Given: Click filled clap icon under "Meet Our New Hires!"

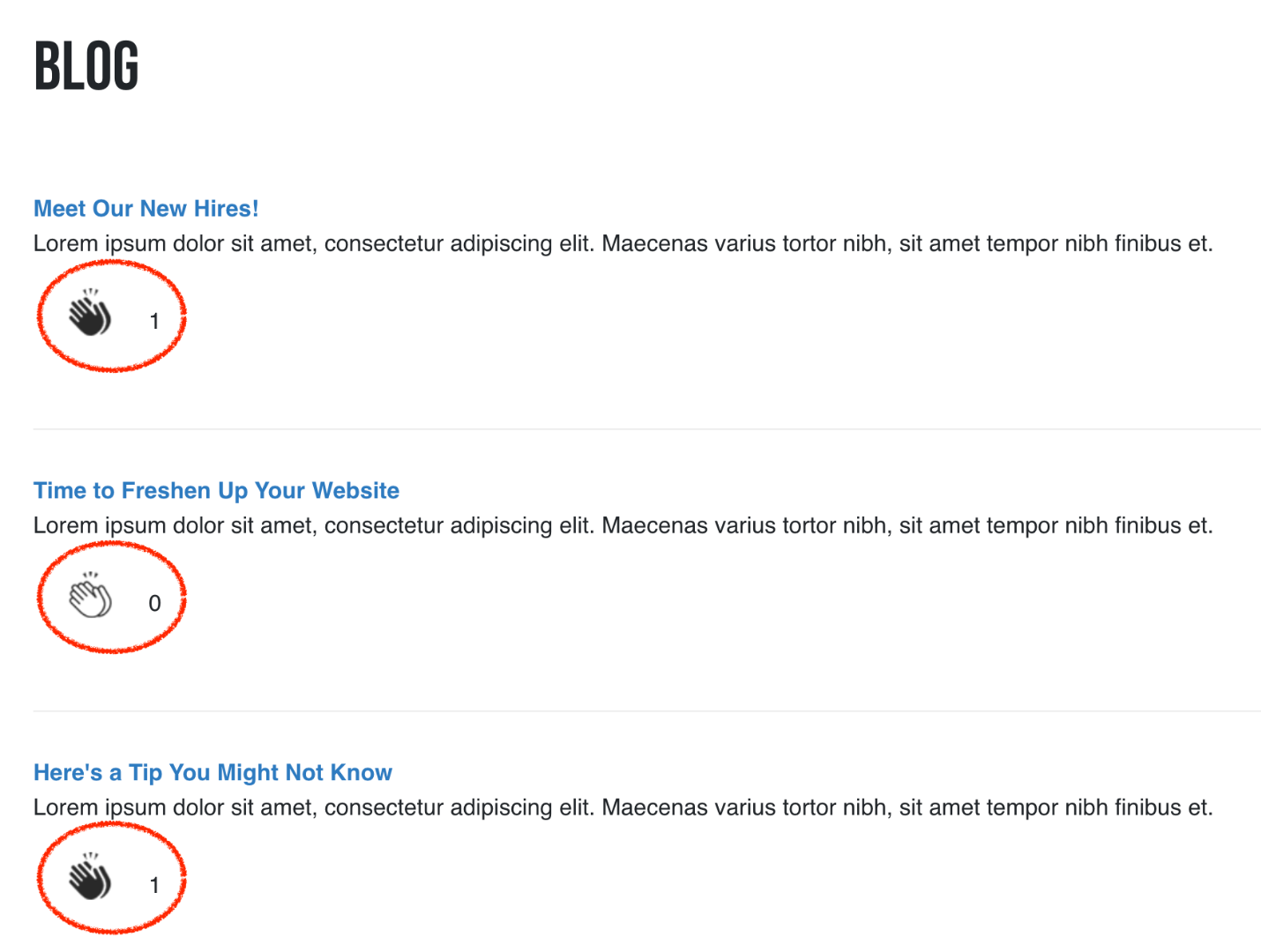Looking at the screenshot, I should 91,315.
